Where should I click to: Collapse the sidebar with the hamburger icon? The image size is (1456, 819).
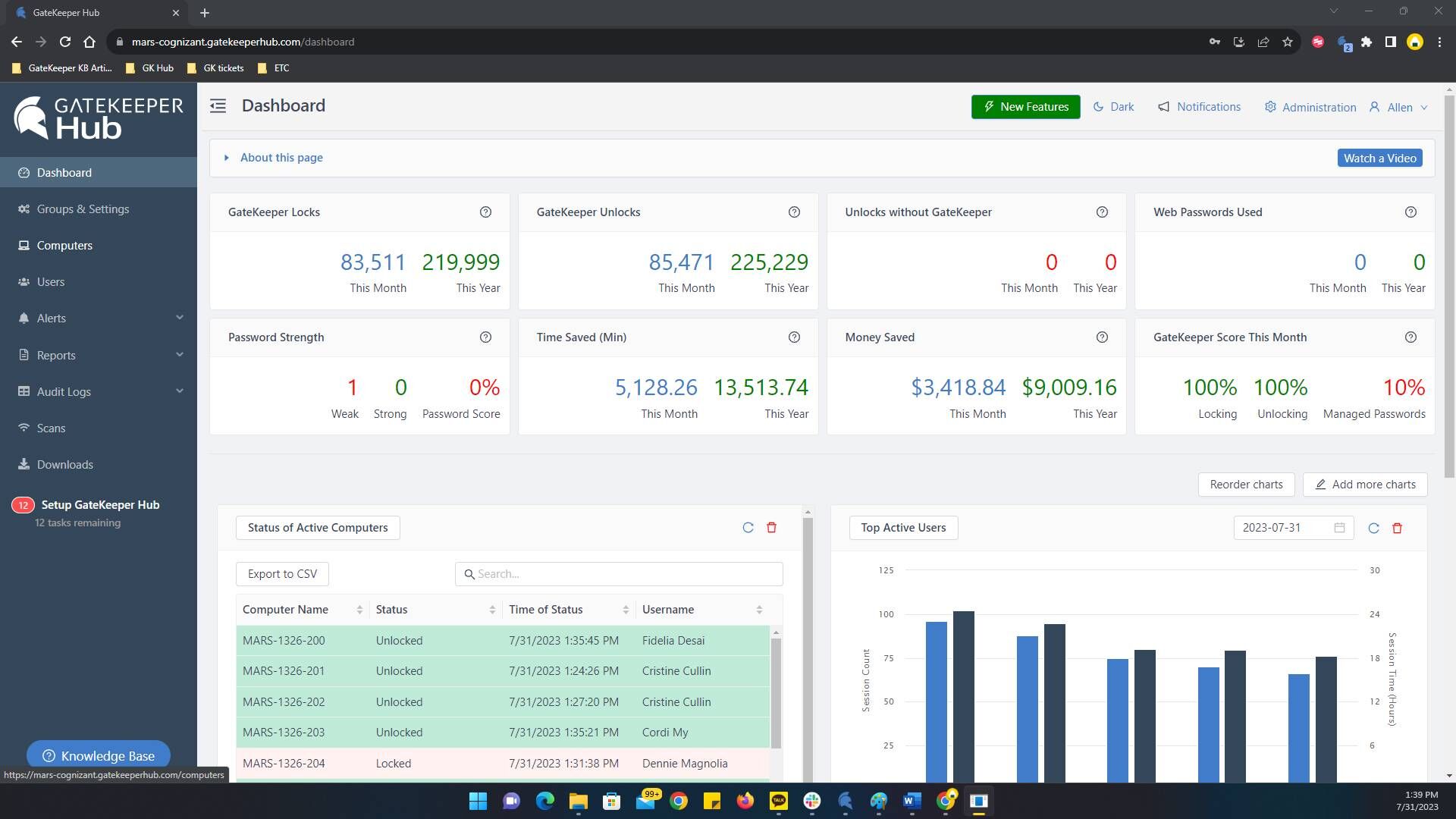coord(218,106)
